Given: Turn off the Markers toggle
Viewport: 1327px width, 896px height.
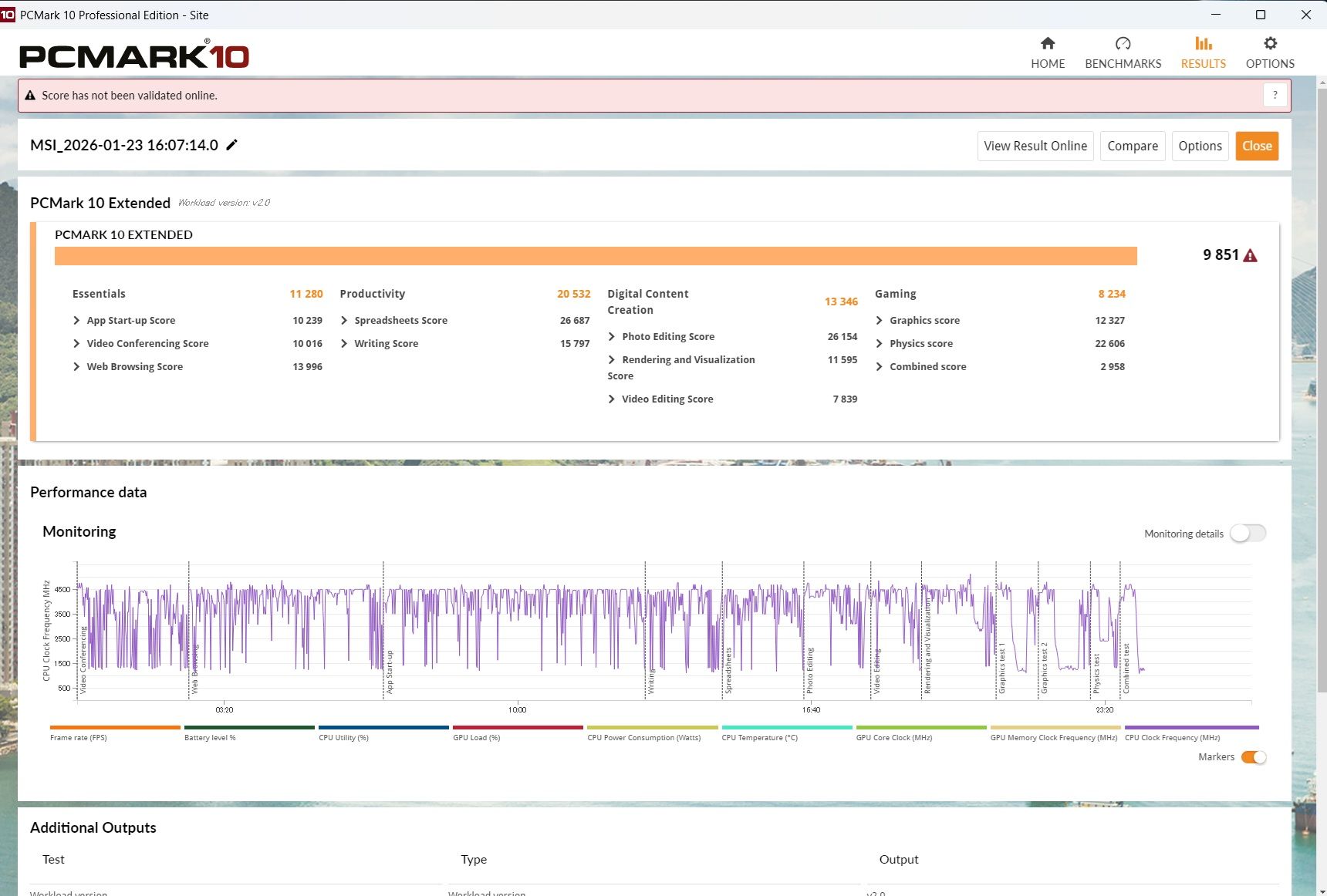Looking at the screenshot, I should pyautogui.click(x=1253, y=757).
